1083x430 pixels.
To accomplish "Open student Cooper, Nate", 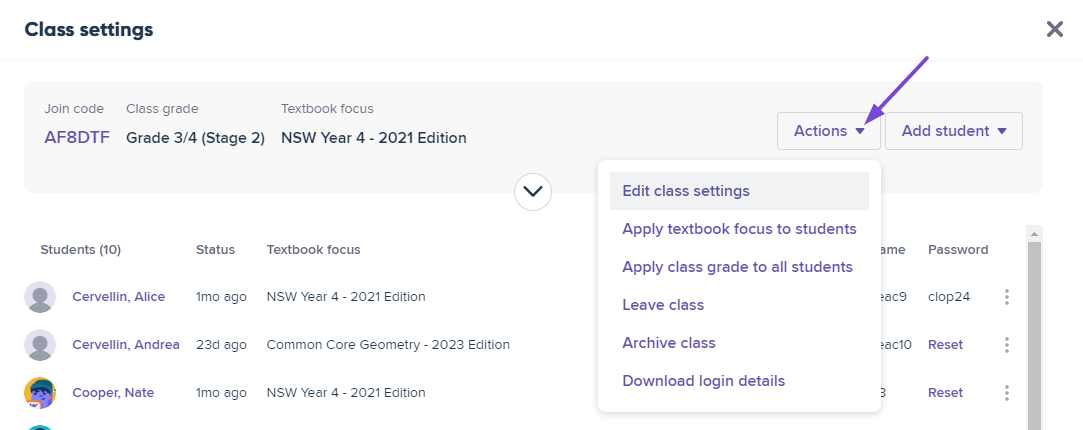I will click(x=113, y=393).
